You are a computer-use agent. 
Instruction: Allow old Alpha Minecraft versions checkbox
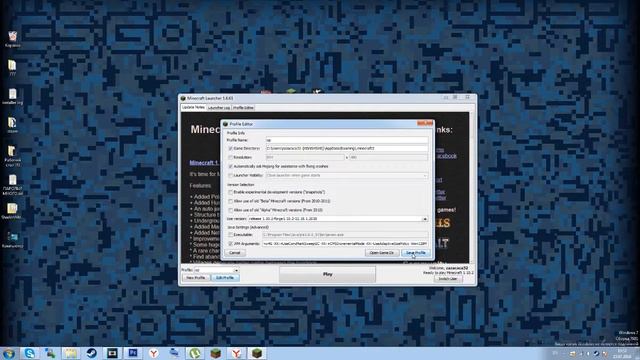231,210
